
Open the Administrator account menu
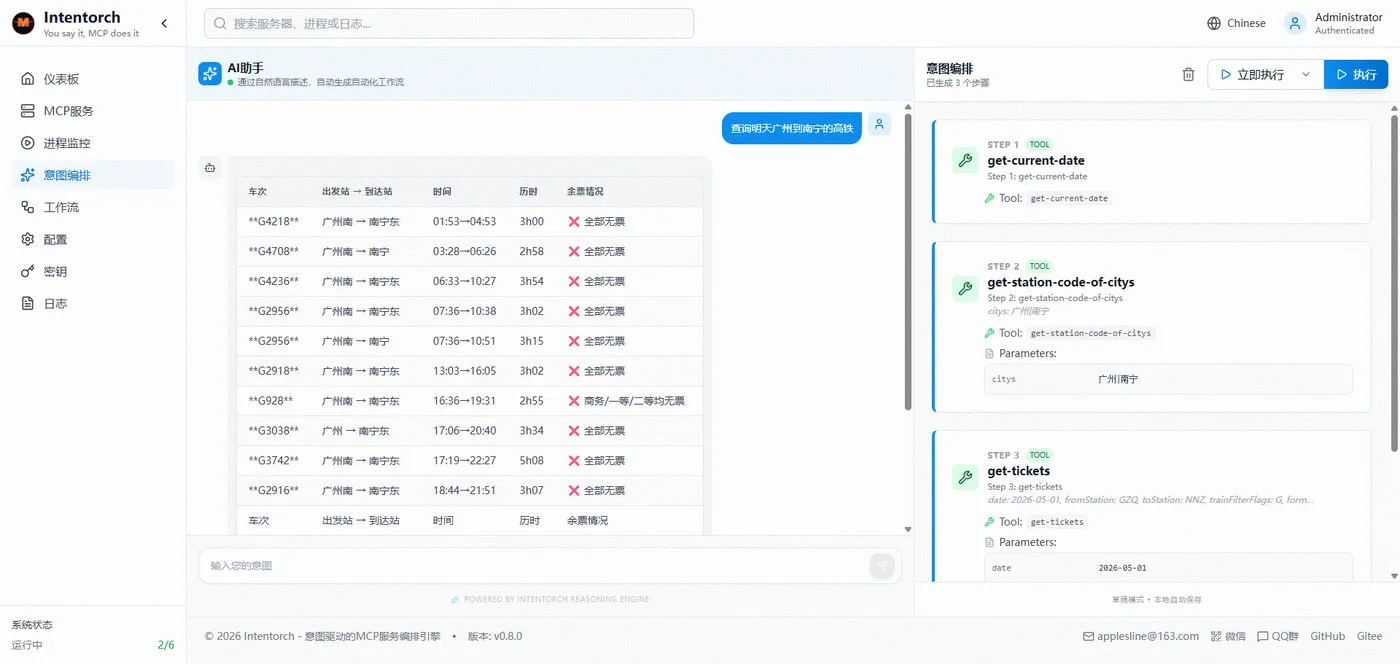[x=1336, y=23]
